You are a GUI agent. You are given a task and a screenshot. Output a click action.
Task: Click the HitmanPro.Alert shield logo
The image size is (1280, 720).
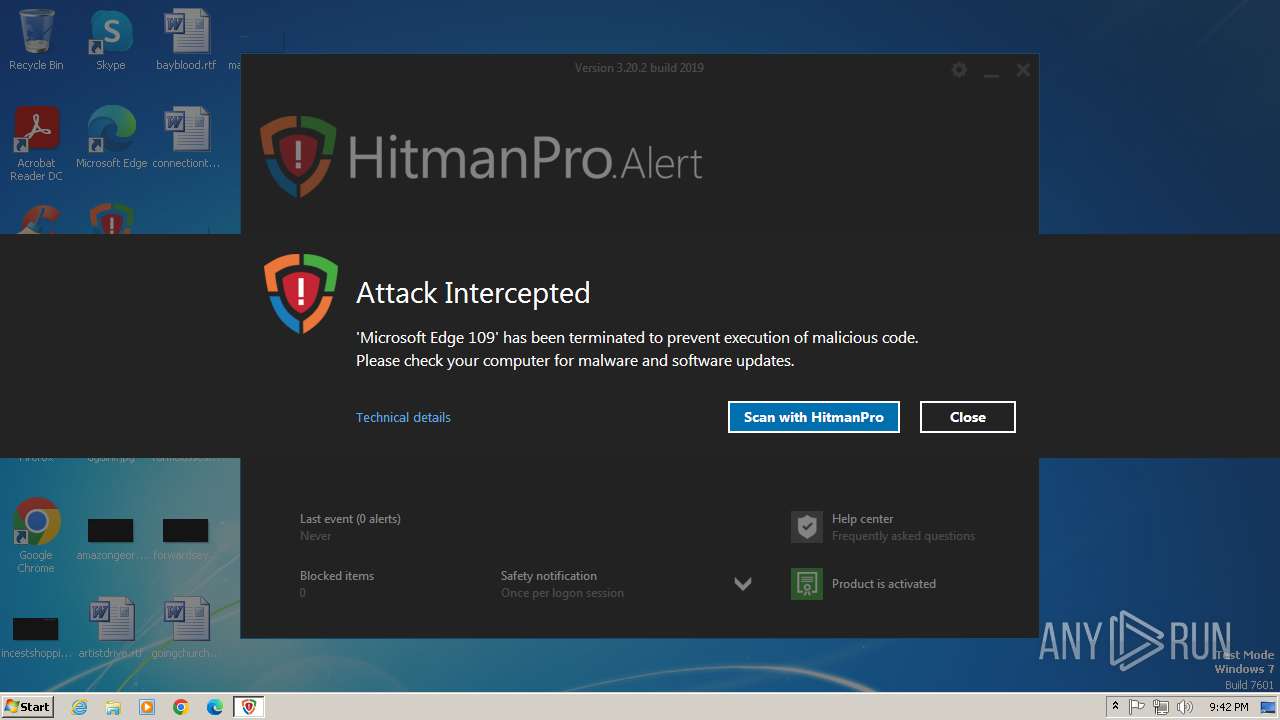298,157
